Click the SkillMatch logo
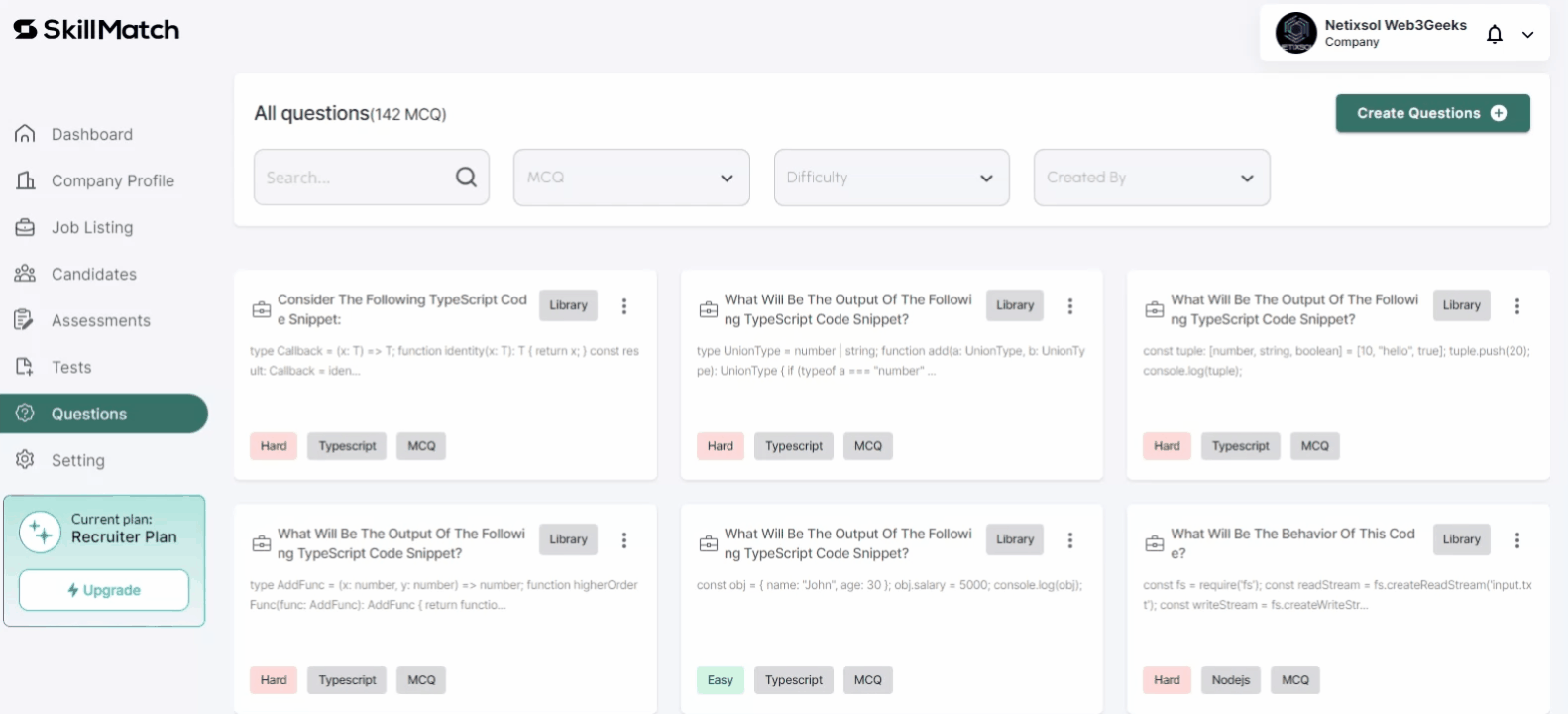Viewport: 1568px width, 714px height. pos(96,30)
